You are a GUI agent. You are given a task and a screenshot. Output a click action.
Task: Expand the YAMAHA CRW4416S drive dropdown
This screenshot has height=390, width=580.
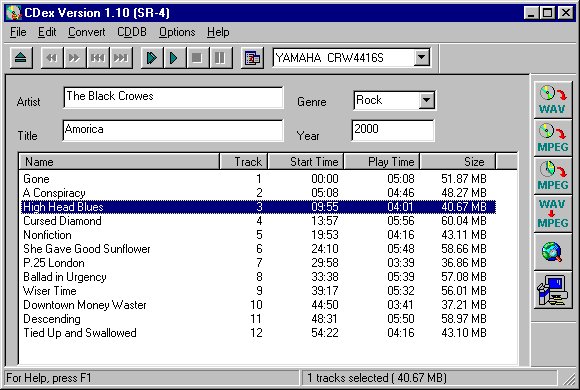(x=421, y=58)
